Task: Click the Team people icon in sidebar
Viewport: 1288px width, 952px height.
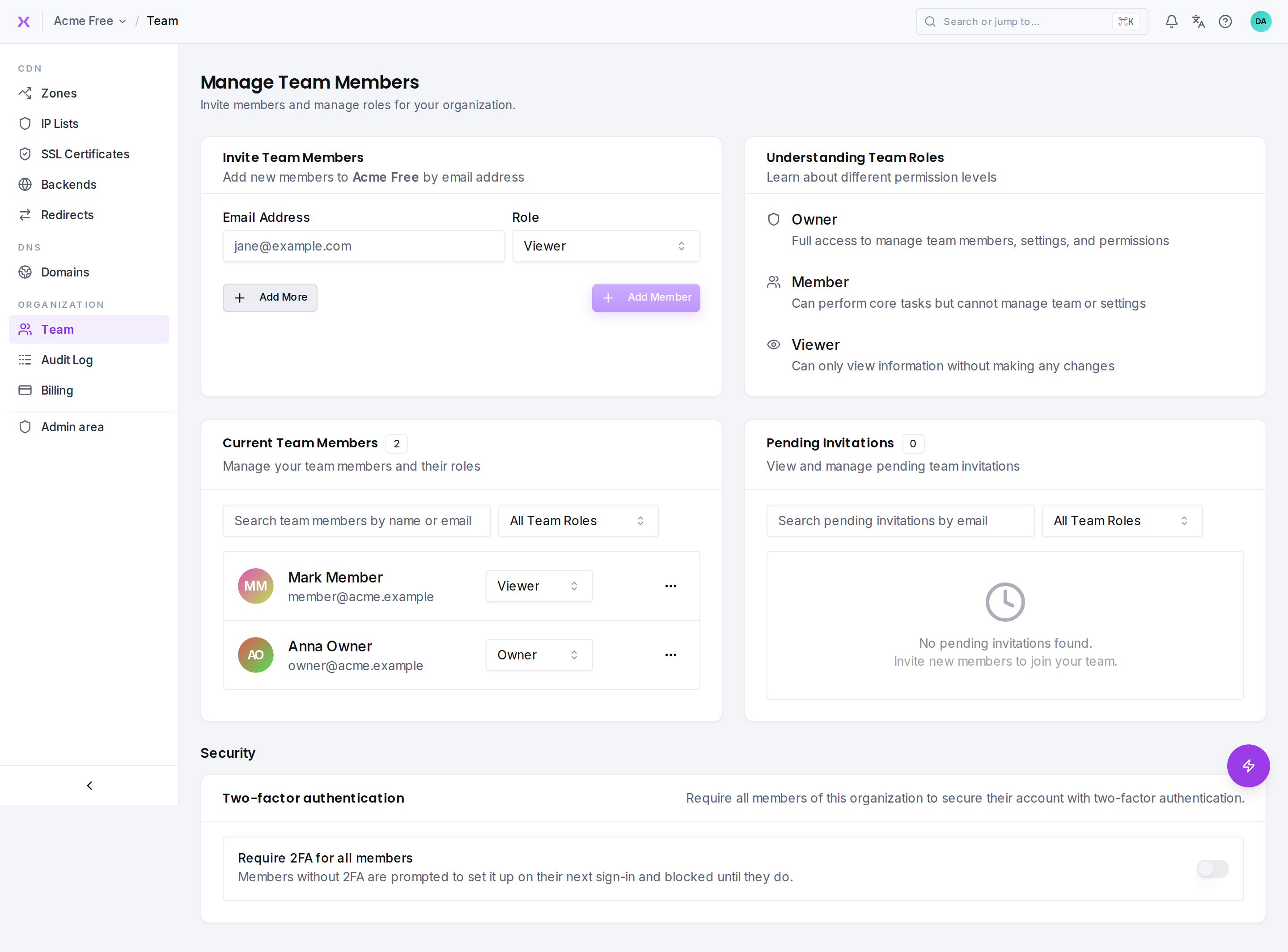Action: click(25, 329)
